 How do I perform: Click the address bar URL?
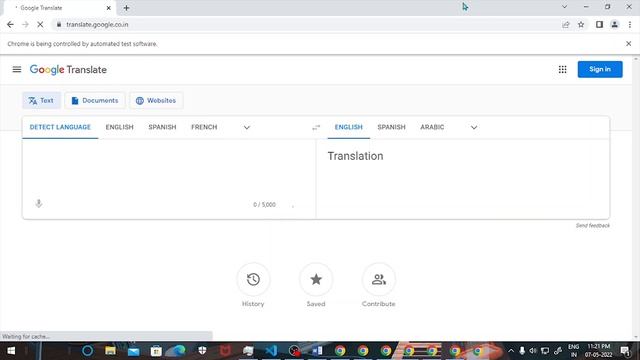[x=97, y=24]
